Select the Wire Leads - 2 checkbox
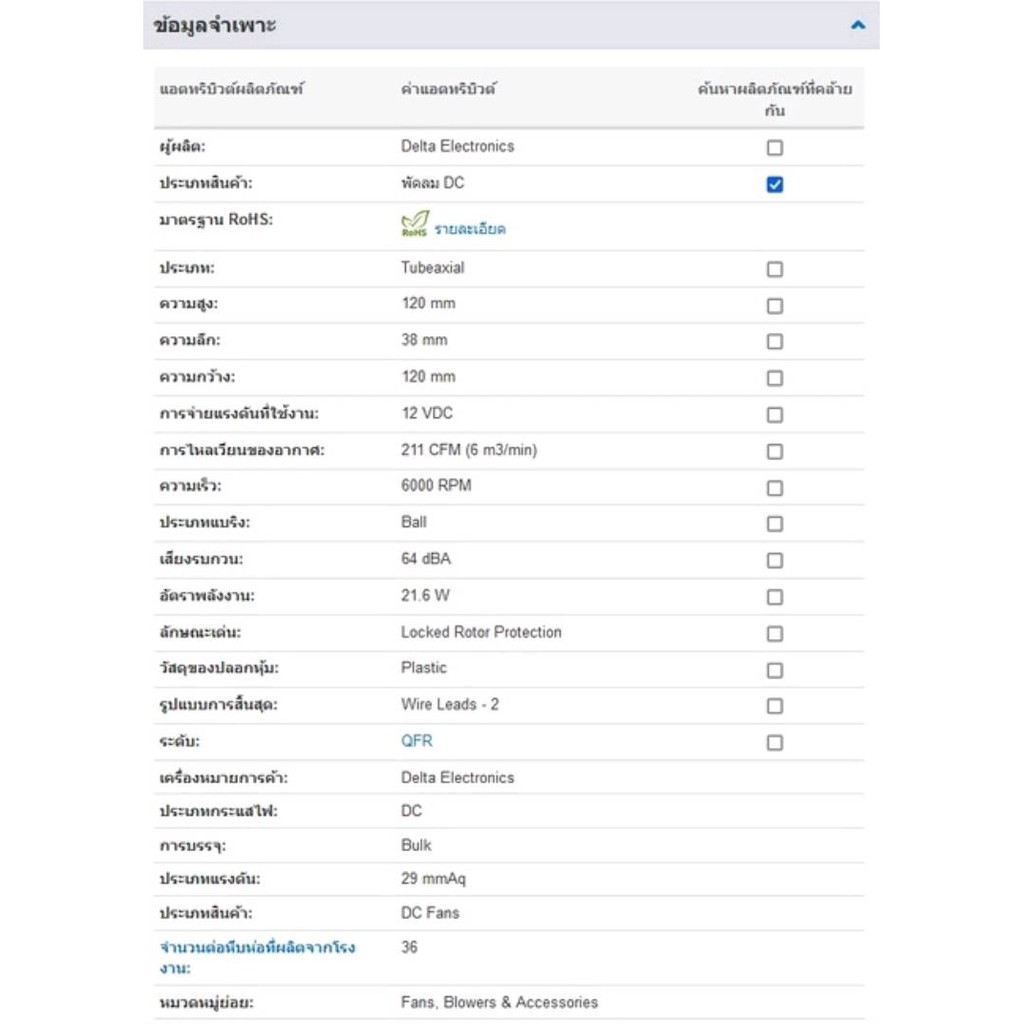The height and width of the screenshot is (1024, 1024). (774, 706)
